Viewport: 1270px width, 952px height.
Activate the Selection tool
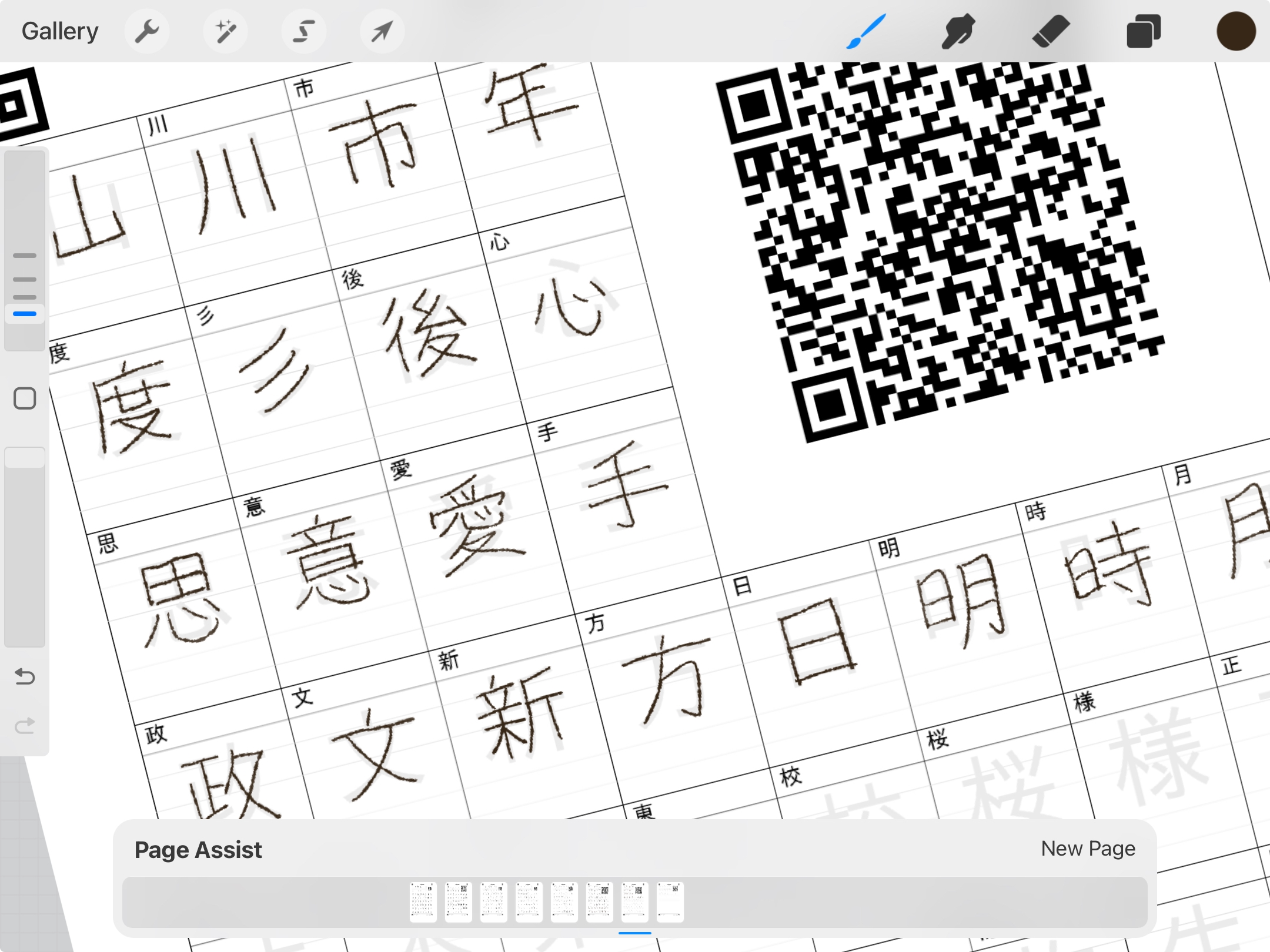pos(304,31)
